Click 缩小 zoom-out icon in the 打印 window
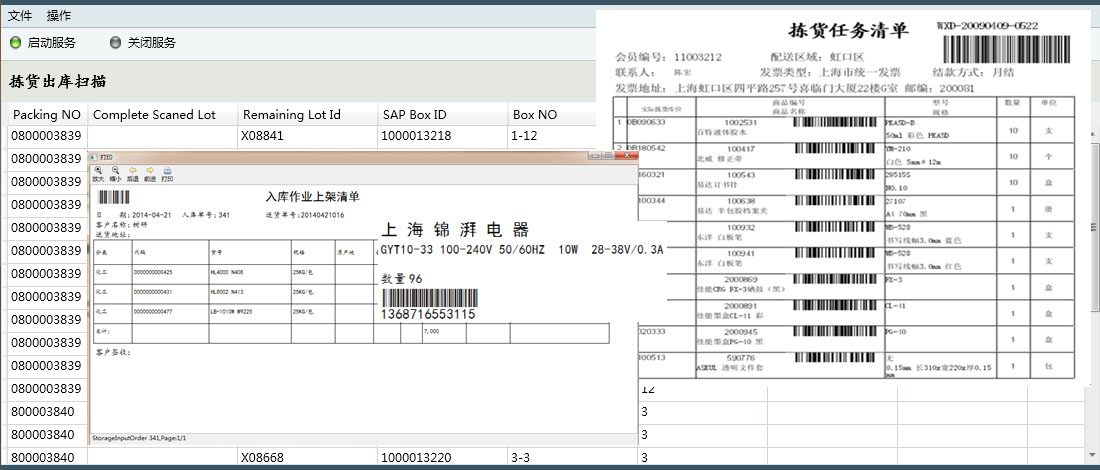The height and width of the screenshot is (470, 1100). pyautogui.click(x=116, y=174)
